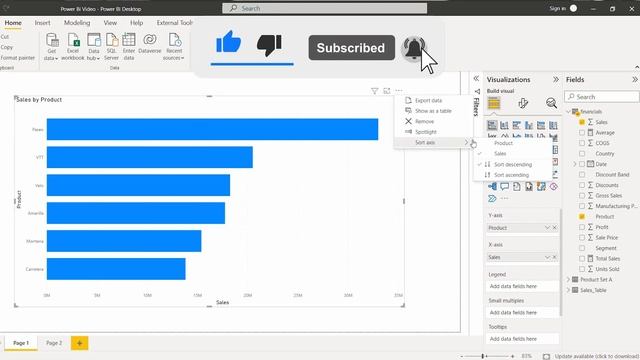Open the Get data button
This screenshot has height=360, width=640.
(x=52, y=47)
